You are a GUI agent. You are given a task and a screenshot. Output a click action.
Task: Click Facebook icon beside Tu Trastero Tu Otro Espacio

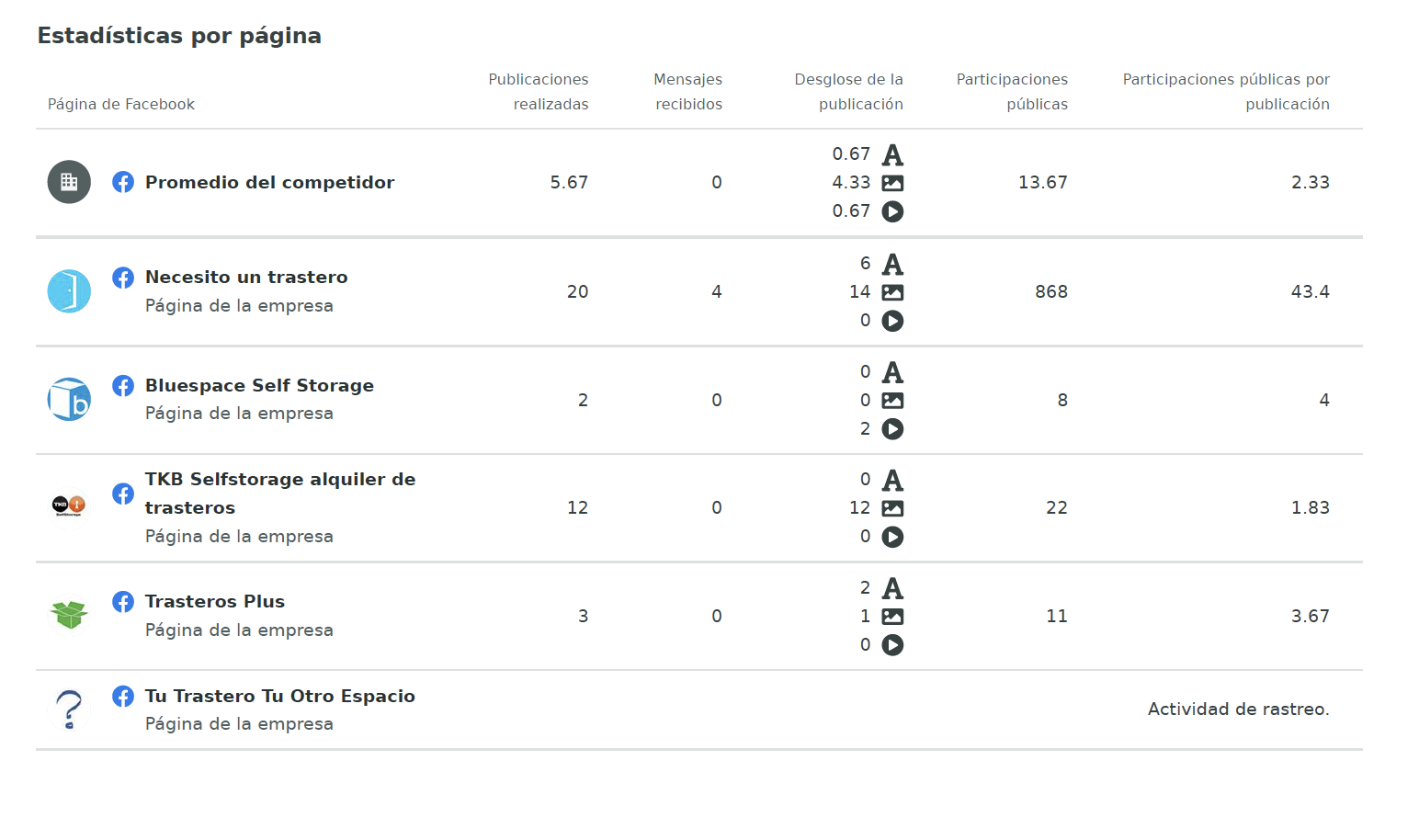tap(123, 697)
